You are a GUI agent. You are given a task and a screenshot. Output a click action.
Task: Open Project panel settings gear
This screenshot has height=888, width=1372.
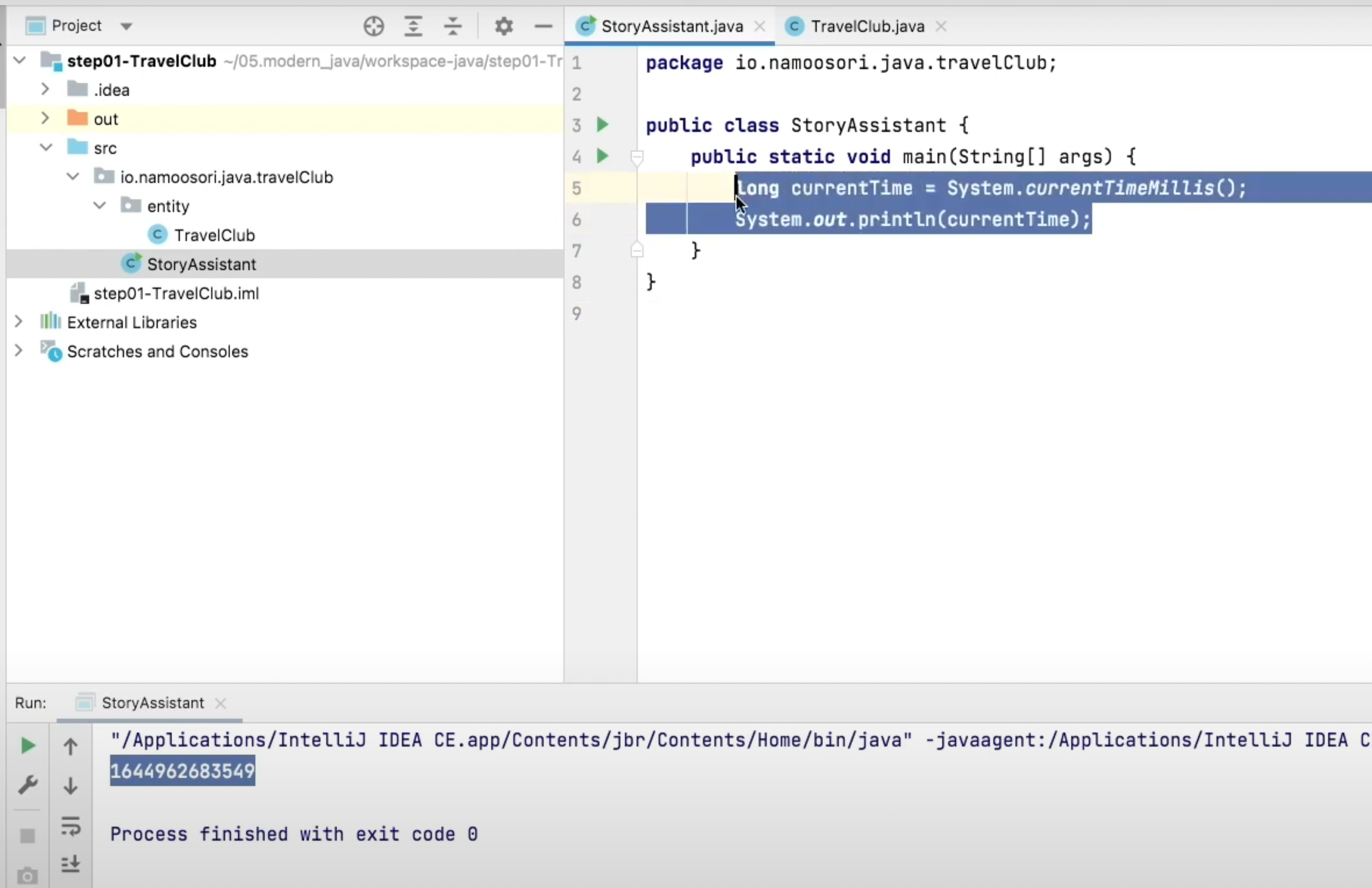coord(503,26)
